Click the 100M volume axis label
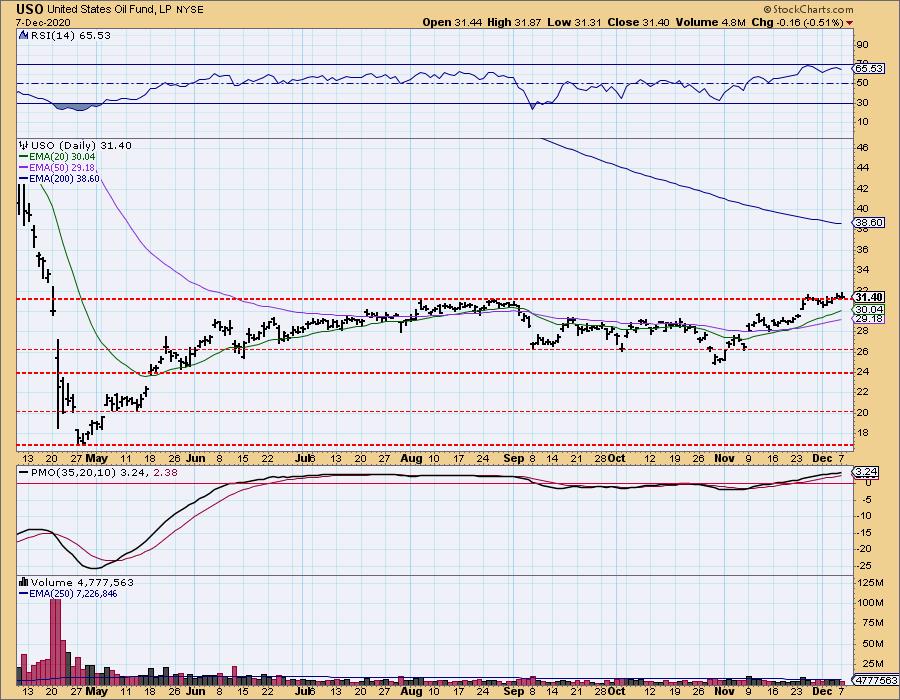 [x=871, y=602]
